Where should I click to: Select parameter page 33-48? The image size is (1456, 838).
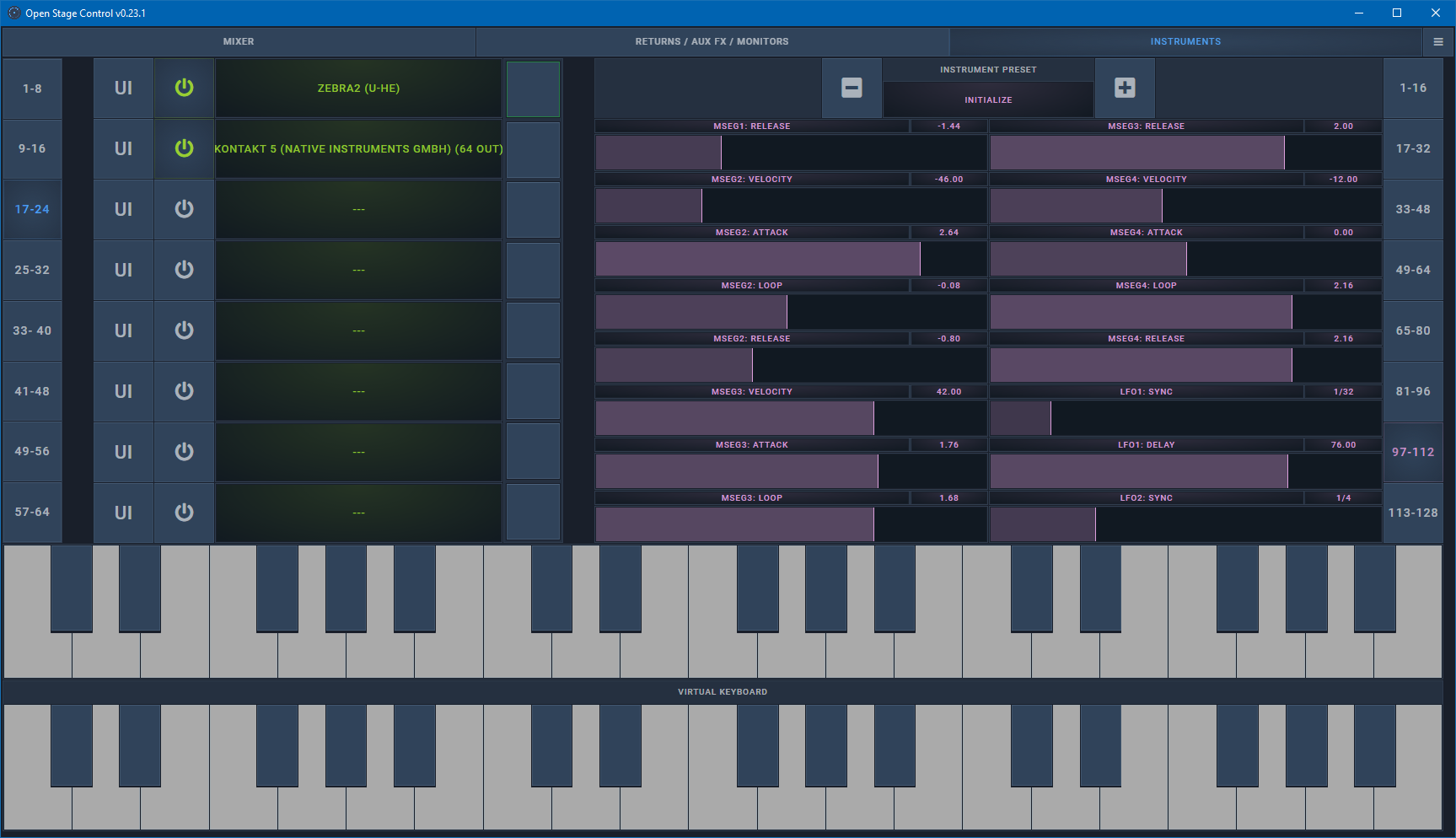(1413, 209)
